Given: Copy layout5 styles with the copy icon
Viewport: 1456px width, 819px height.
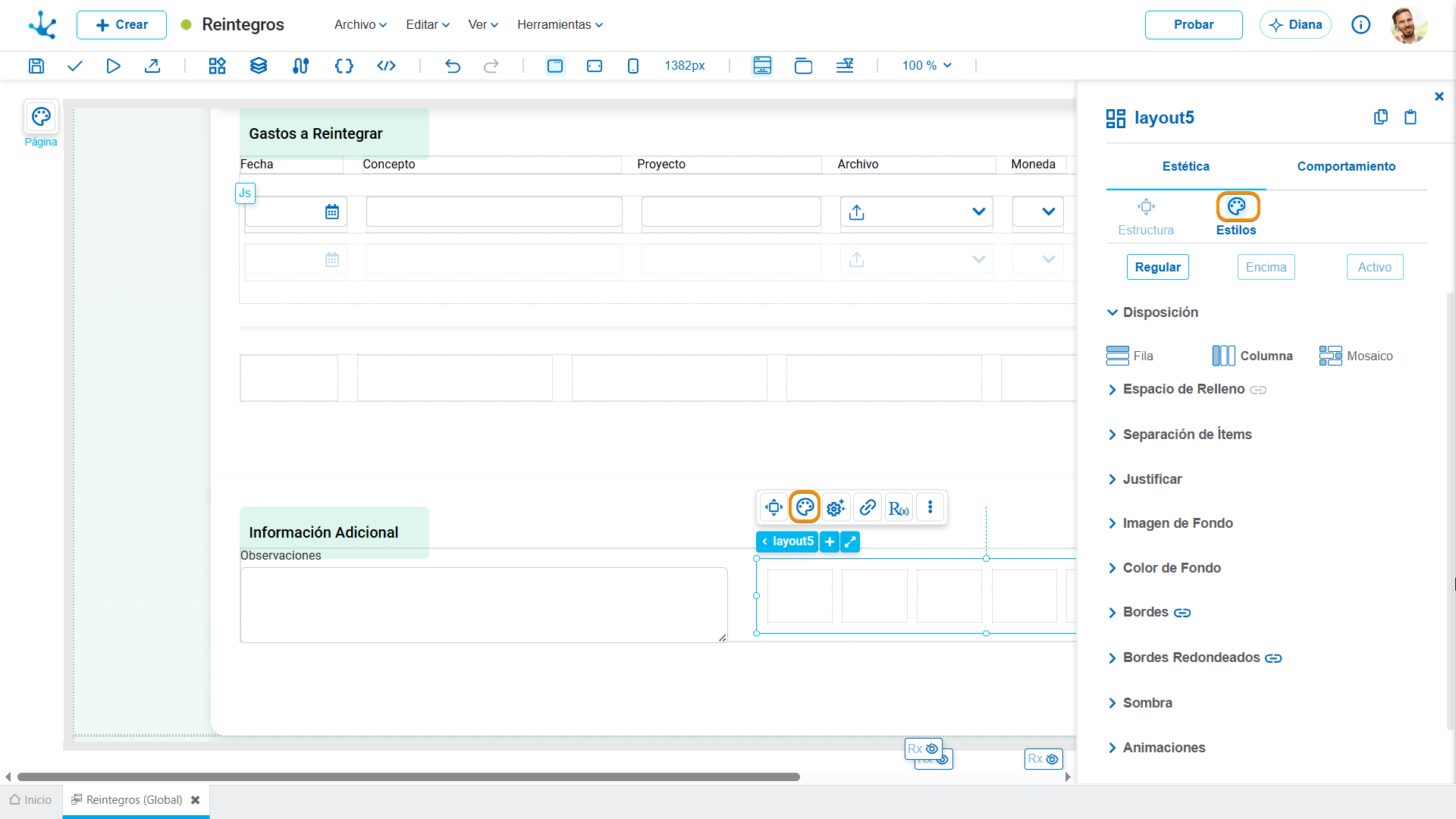Looking at the screenshot, I should [1381, 117].
